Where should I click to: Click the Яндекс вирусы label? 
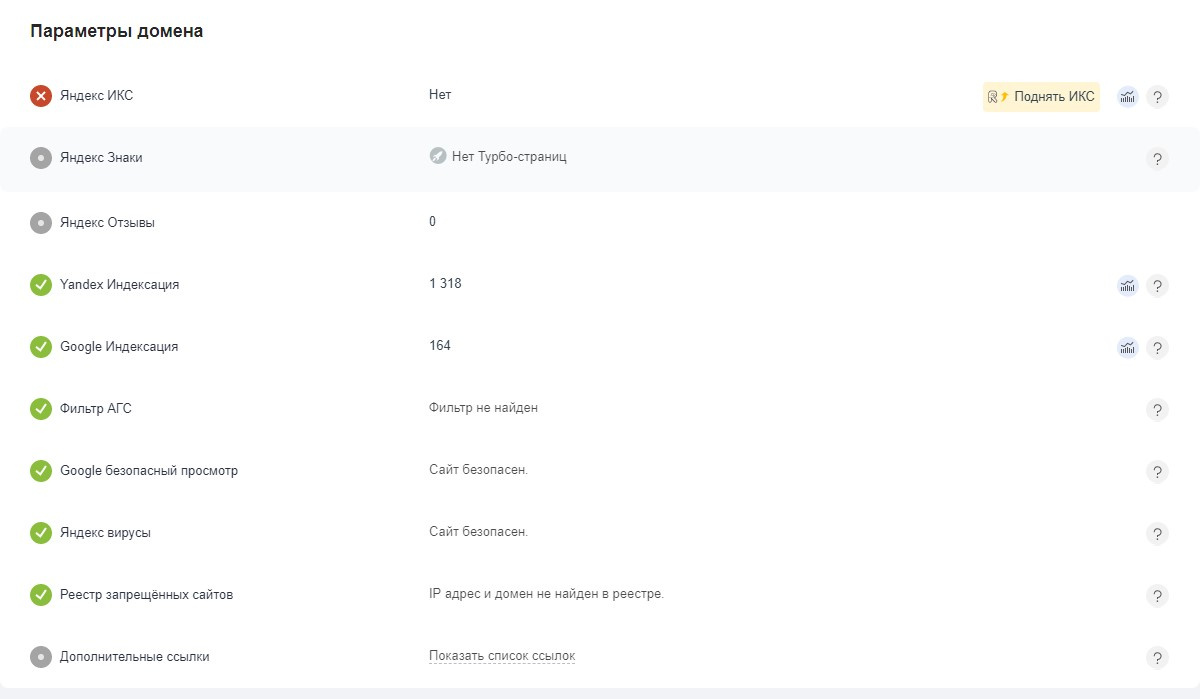click(x=106, y=533)
